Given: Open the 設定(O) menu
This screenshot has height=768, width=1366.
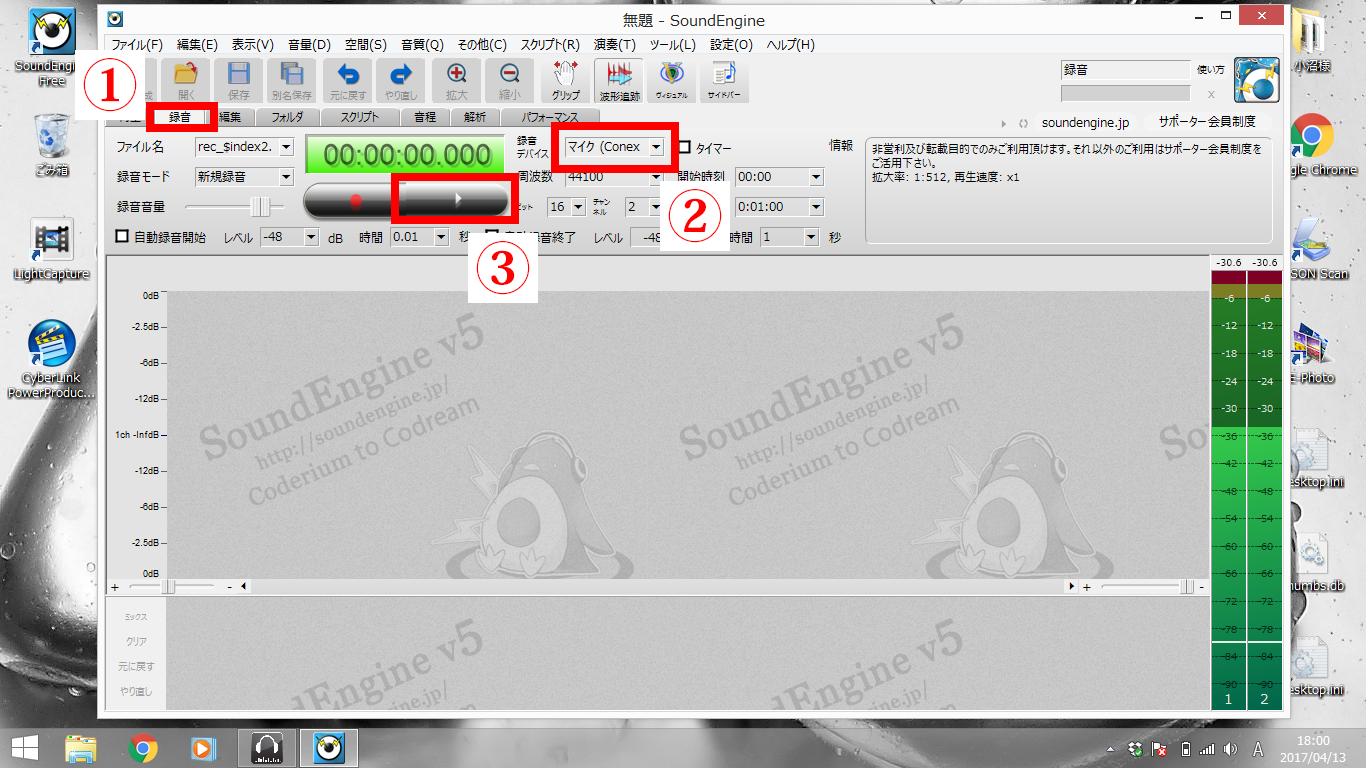Looking at the screenshot, I should click(x=732, y=45).
